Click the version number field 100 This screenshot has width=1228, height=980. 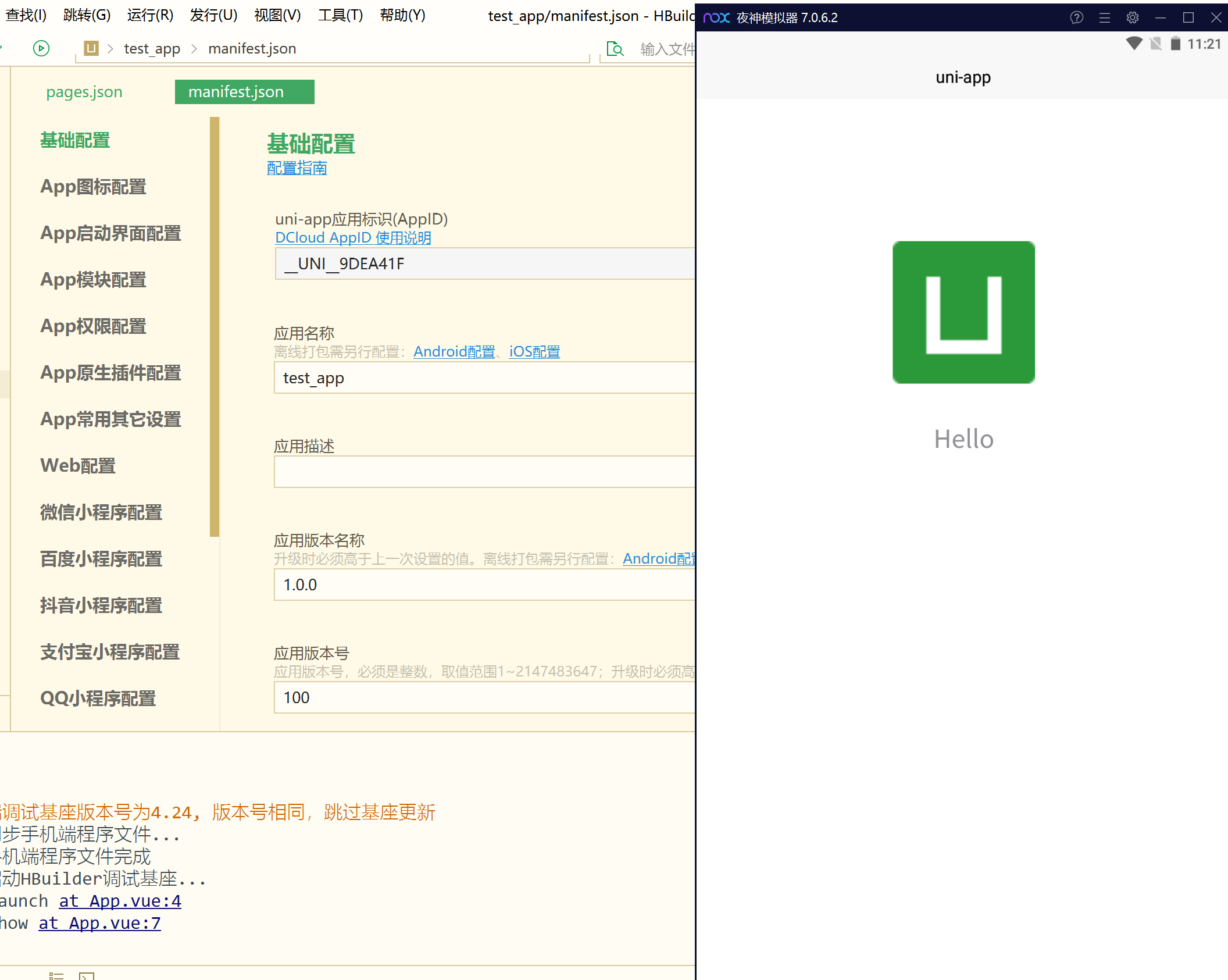pyautogui.click(x=484, y=697)
